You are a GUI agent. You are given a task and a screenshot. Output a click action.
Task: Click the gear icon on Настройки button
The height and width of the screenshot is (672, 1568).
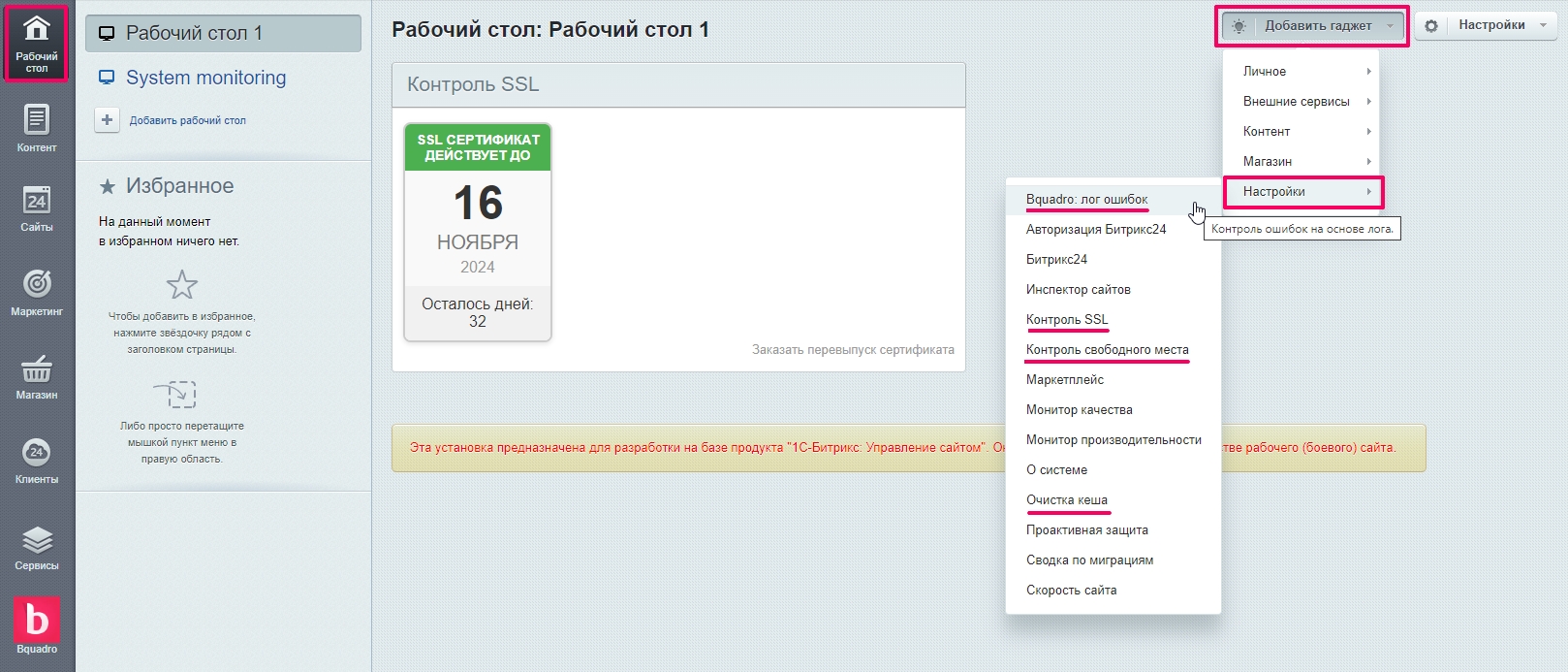(1431, 26)
